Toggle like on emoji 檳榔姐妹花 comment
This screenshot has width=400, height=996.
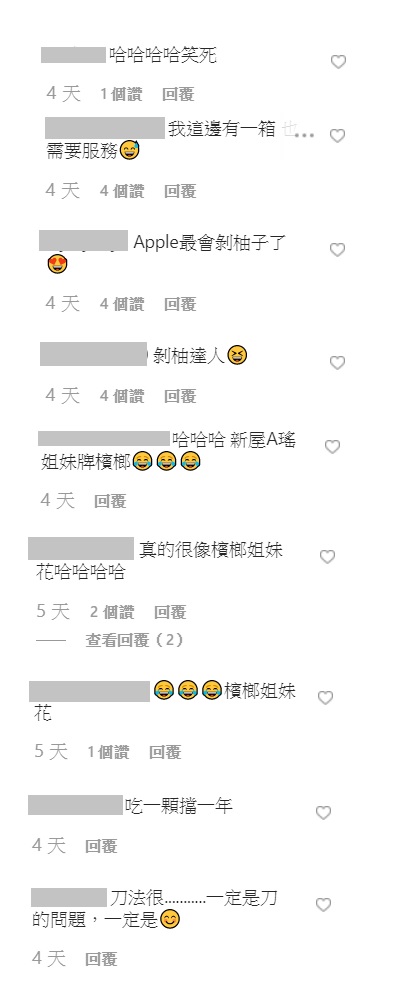[325, 698]
